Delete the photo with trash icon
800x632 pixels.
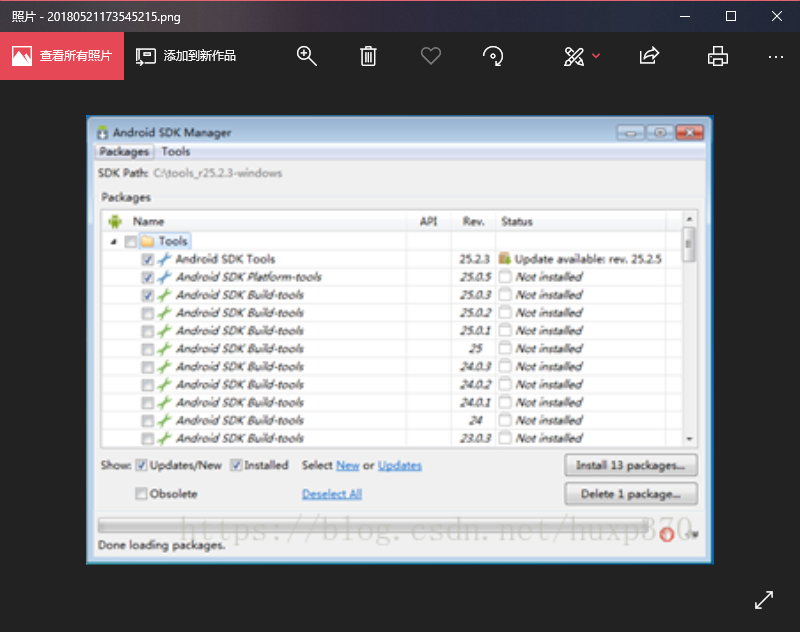click(368, 56)
